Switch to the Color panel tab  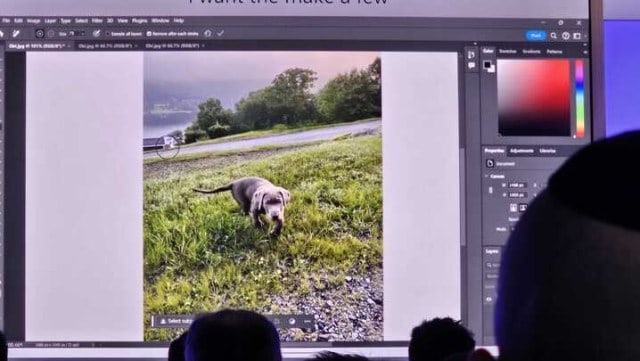(x=488, y=51)
